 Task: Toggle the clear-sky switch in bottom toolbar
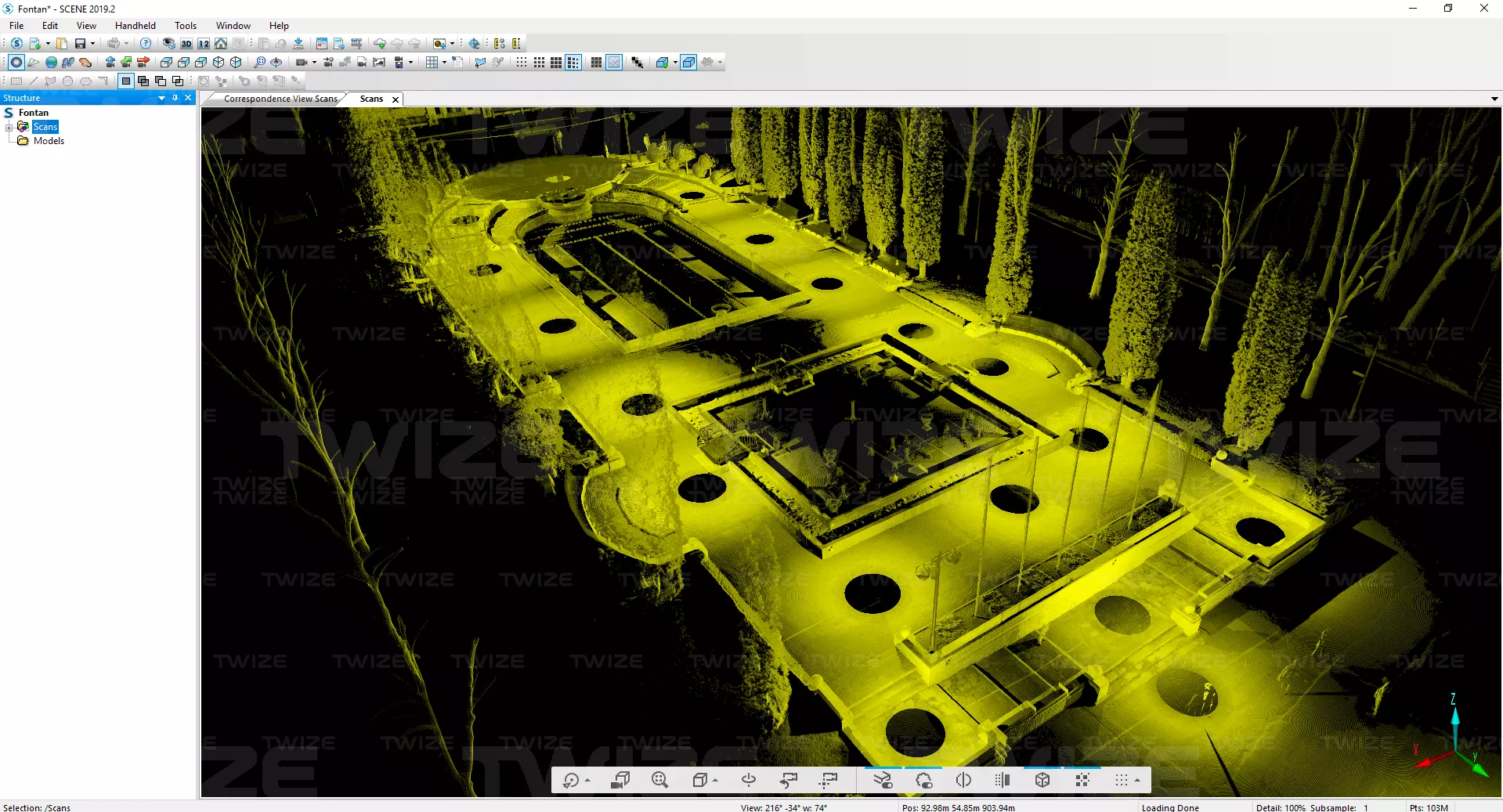coord(923,780)
